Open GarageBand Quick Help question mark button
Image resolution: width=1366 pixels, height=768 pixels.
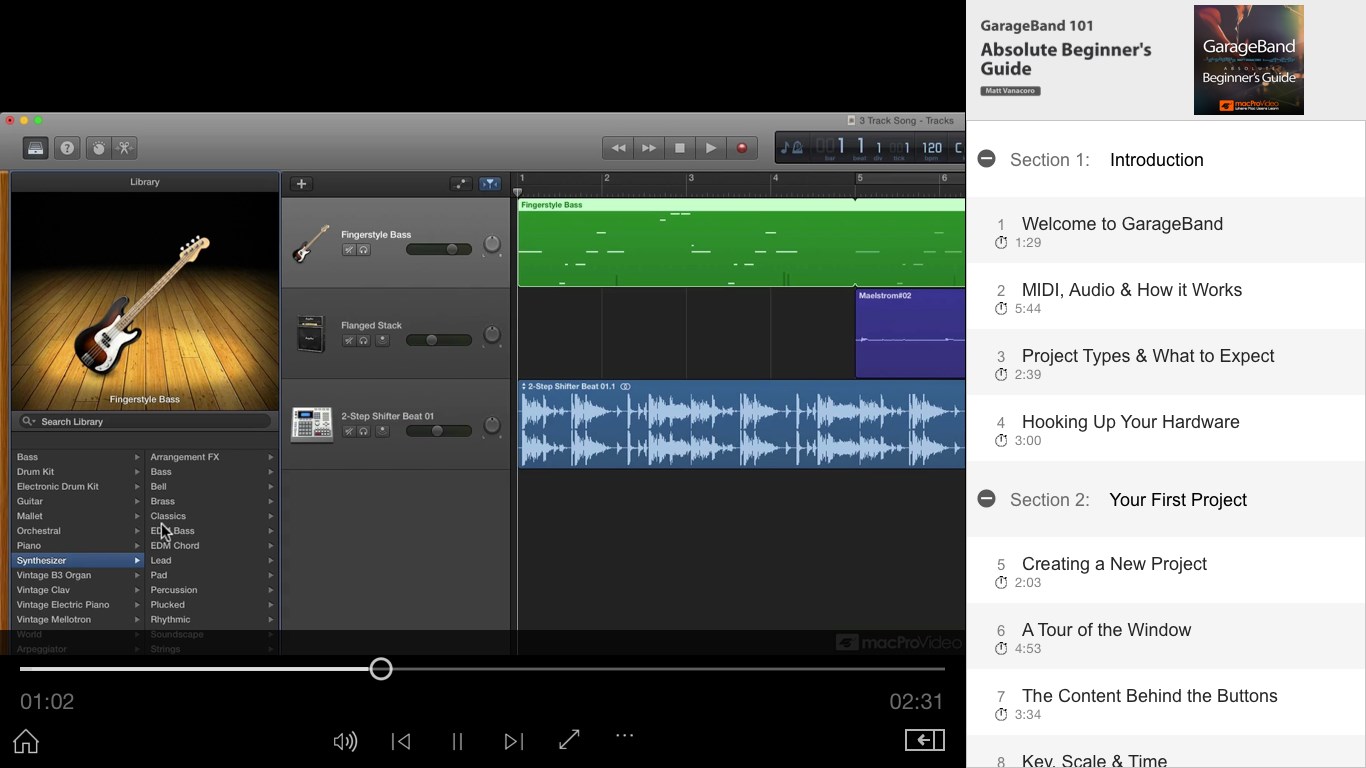click(x=67, y=148)
